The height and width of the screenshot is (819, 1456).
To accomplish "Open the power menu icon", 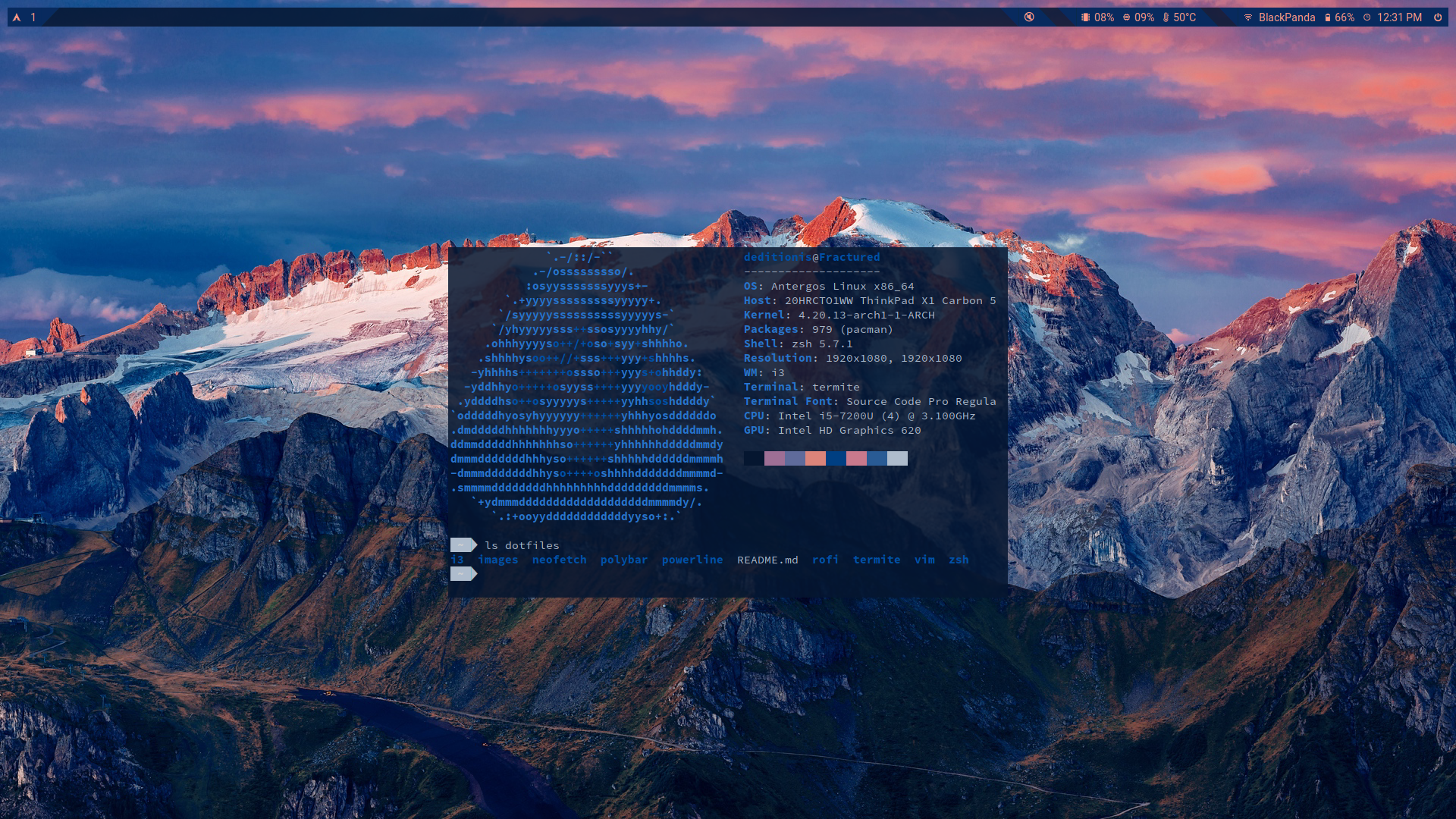I will tap(1437, 17).
